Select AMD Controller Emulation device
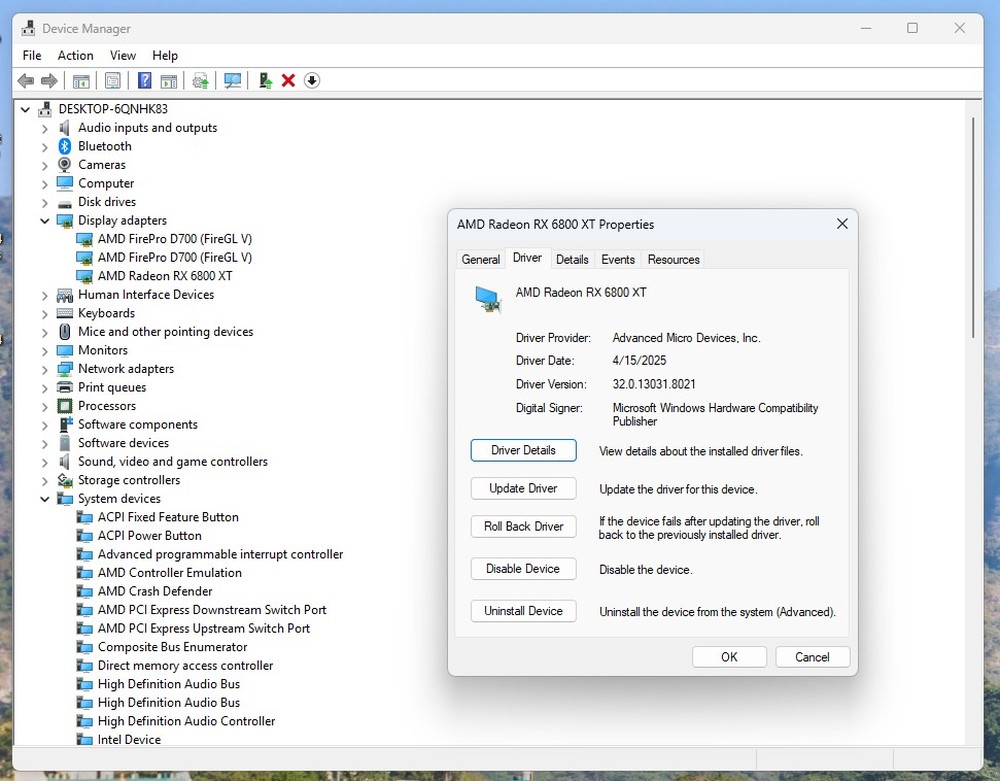Screen dimensions: 1000x781 pyautogui.click(x=170, y=573)
